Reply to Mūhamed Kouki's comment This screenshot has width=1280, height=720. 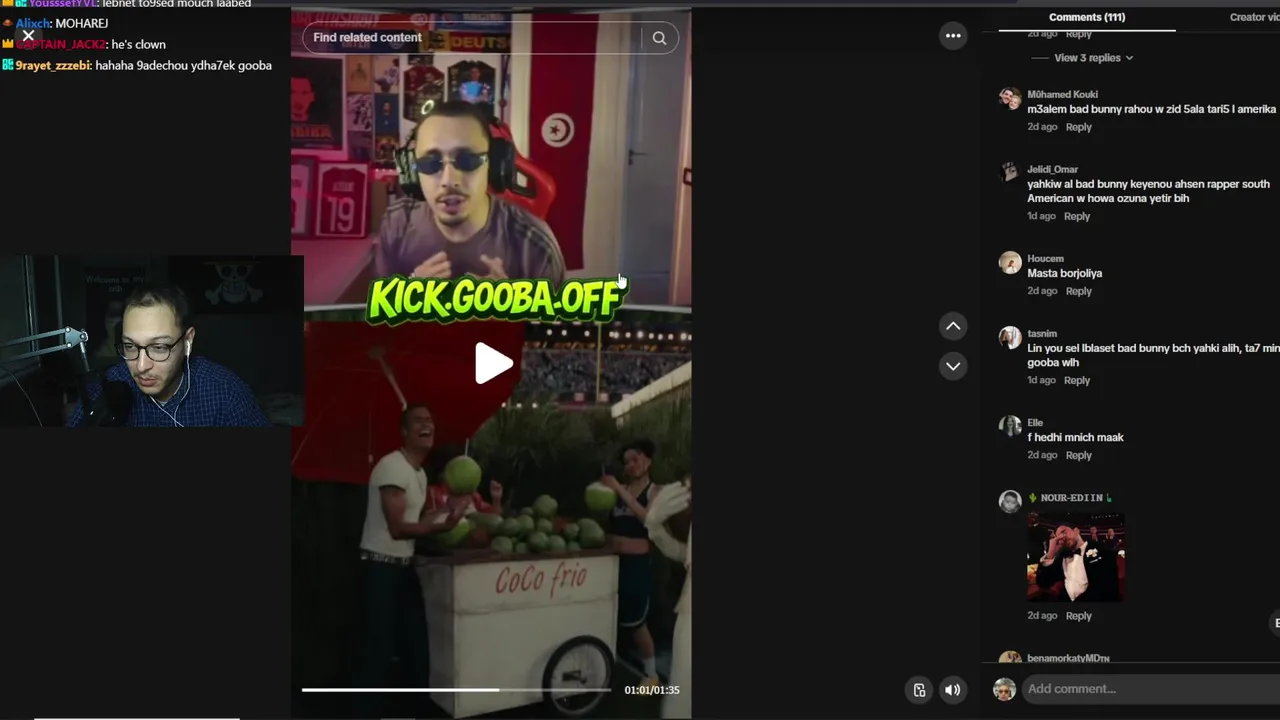pos(1078,127)
